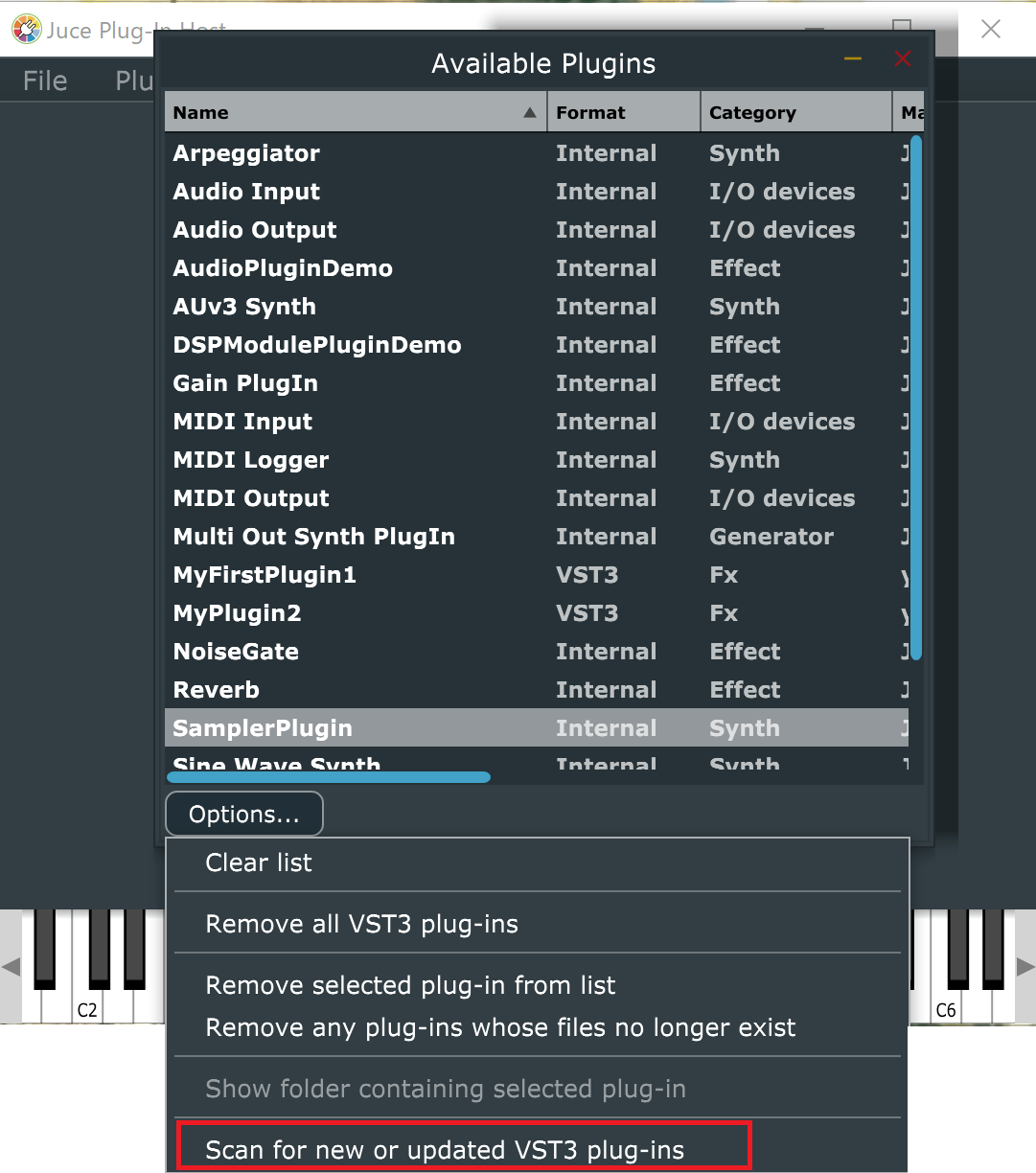Choose Remove selected plug-in from list
The image size is (1036, 1173).
click(538, 985)
